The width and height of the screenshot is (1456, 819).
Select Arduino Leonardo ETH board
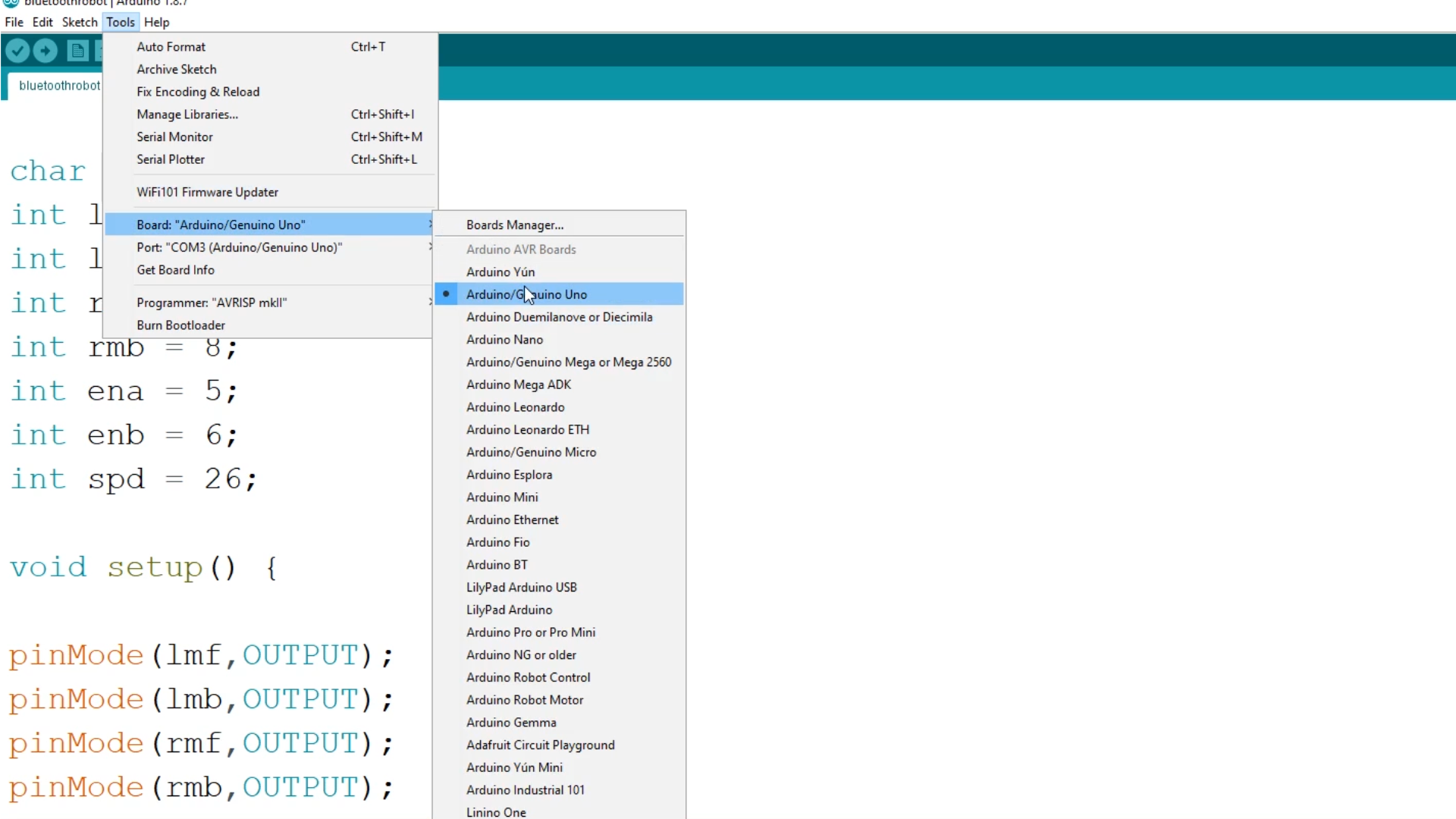point(559,430)
